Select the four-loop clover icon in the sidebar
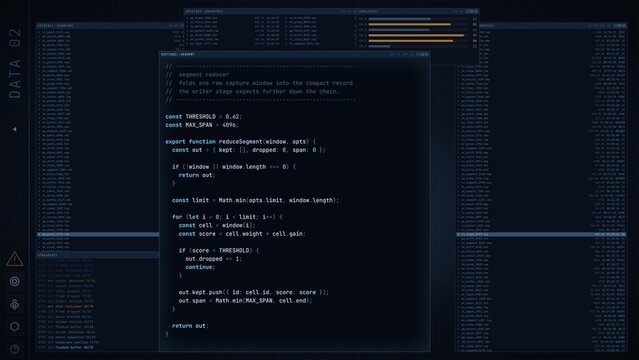Image resolution: width=639 pixels, height=360 pixels. click(x=15, y=304)
